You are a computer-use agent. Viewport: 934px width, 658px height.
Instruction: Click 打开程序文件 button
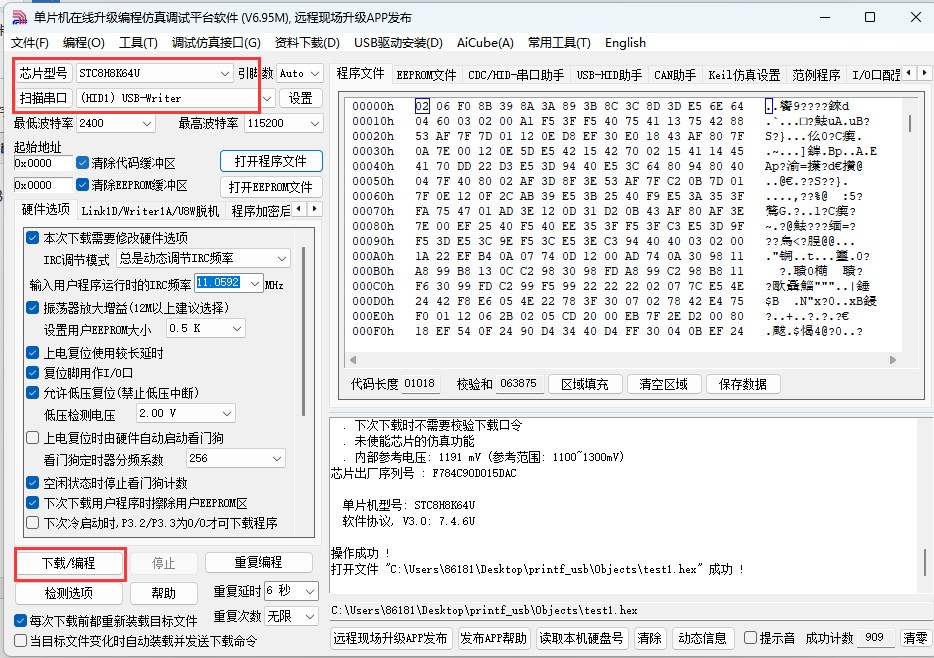[271, 161]
